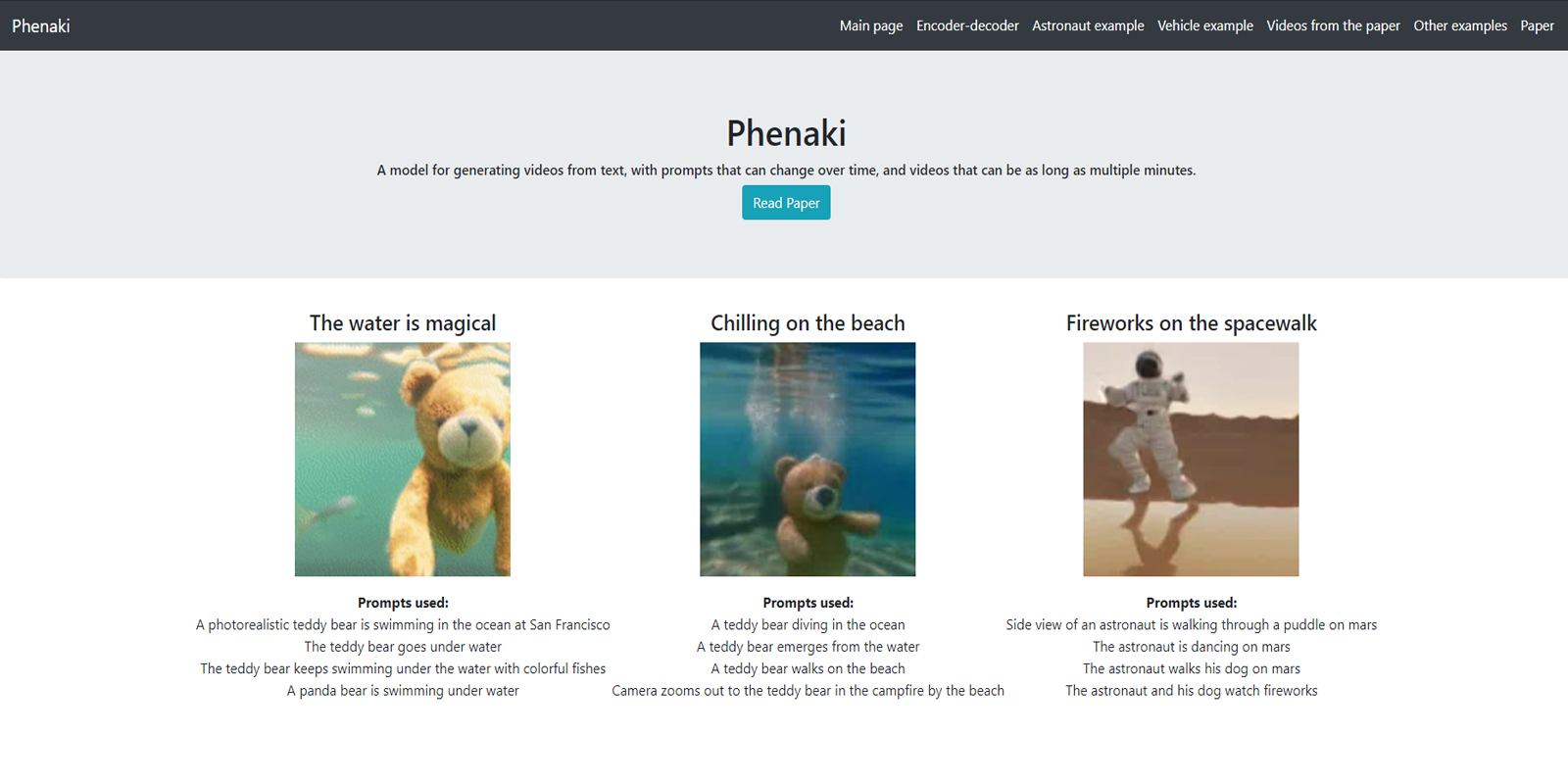Click 'Chilling on the beach' heading
The height and width of the screenshot is (784, 1568).
(x=808, y=323)
